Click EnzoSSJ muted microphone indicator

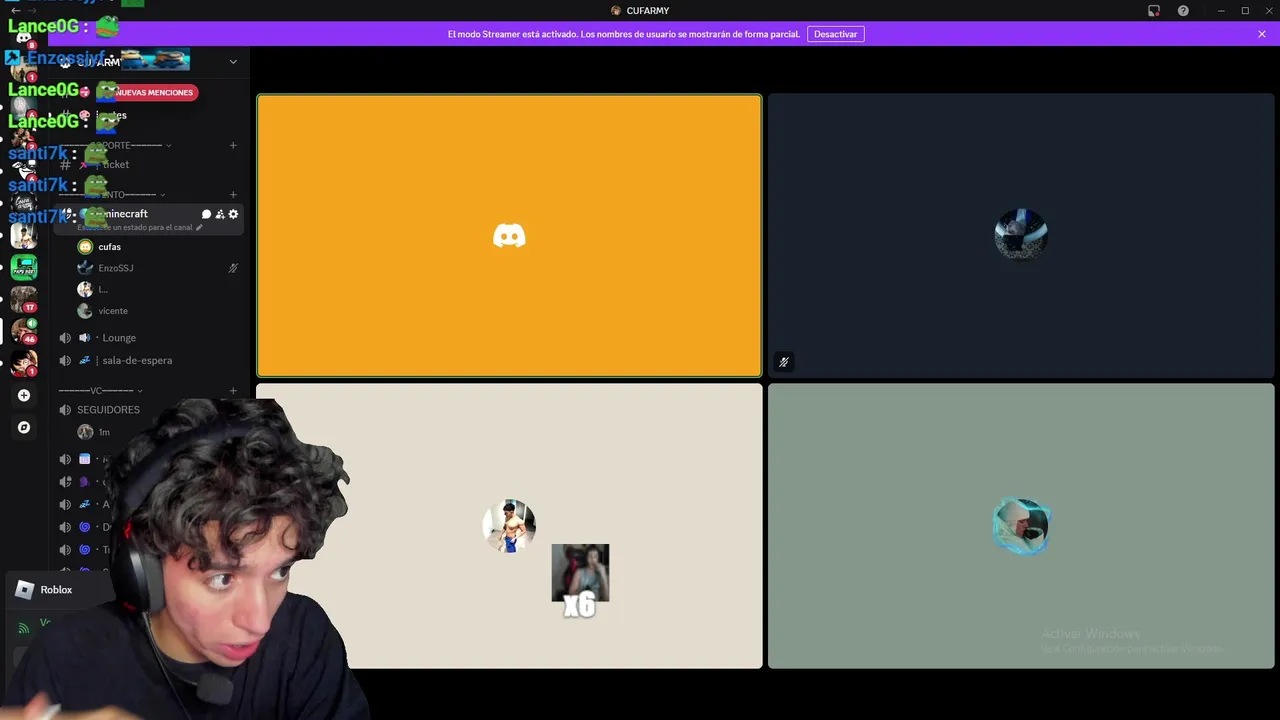(233, 268)
